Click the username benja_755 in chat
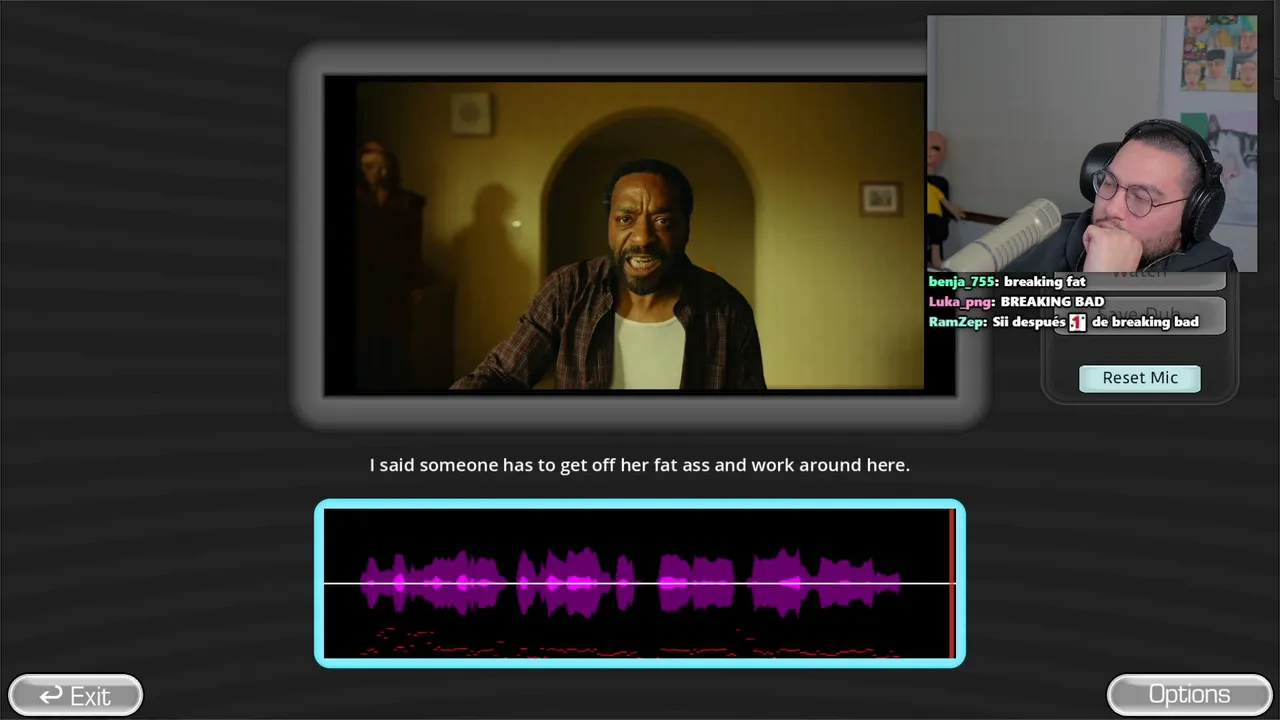 pos(963,282)
